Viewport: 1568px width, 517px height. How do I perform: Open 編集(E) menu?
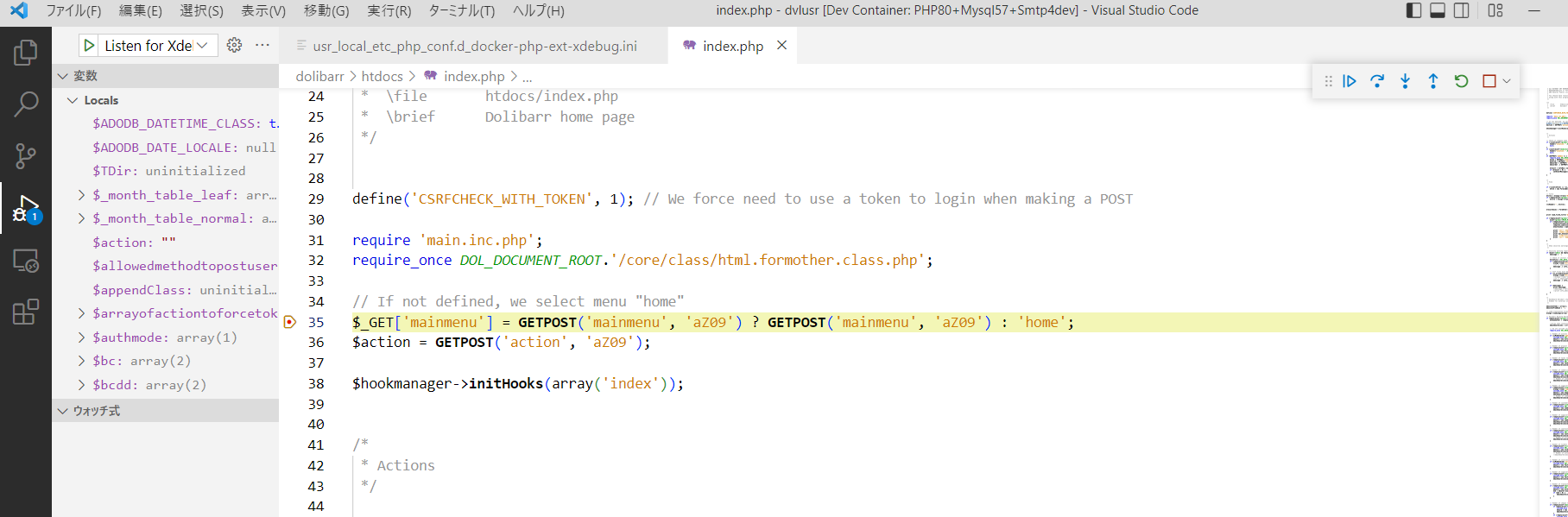click(x=141, y=10)
